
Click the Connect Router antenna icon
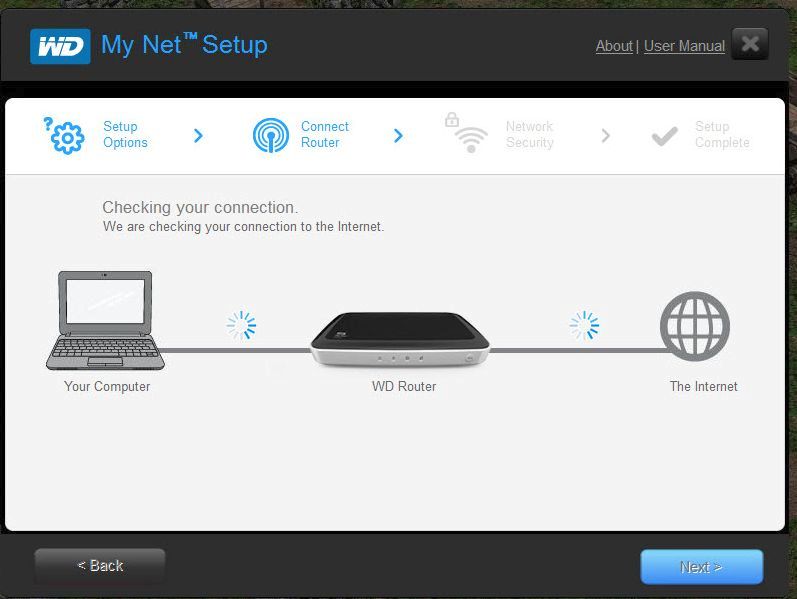click(271, 135)
